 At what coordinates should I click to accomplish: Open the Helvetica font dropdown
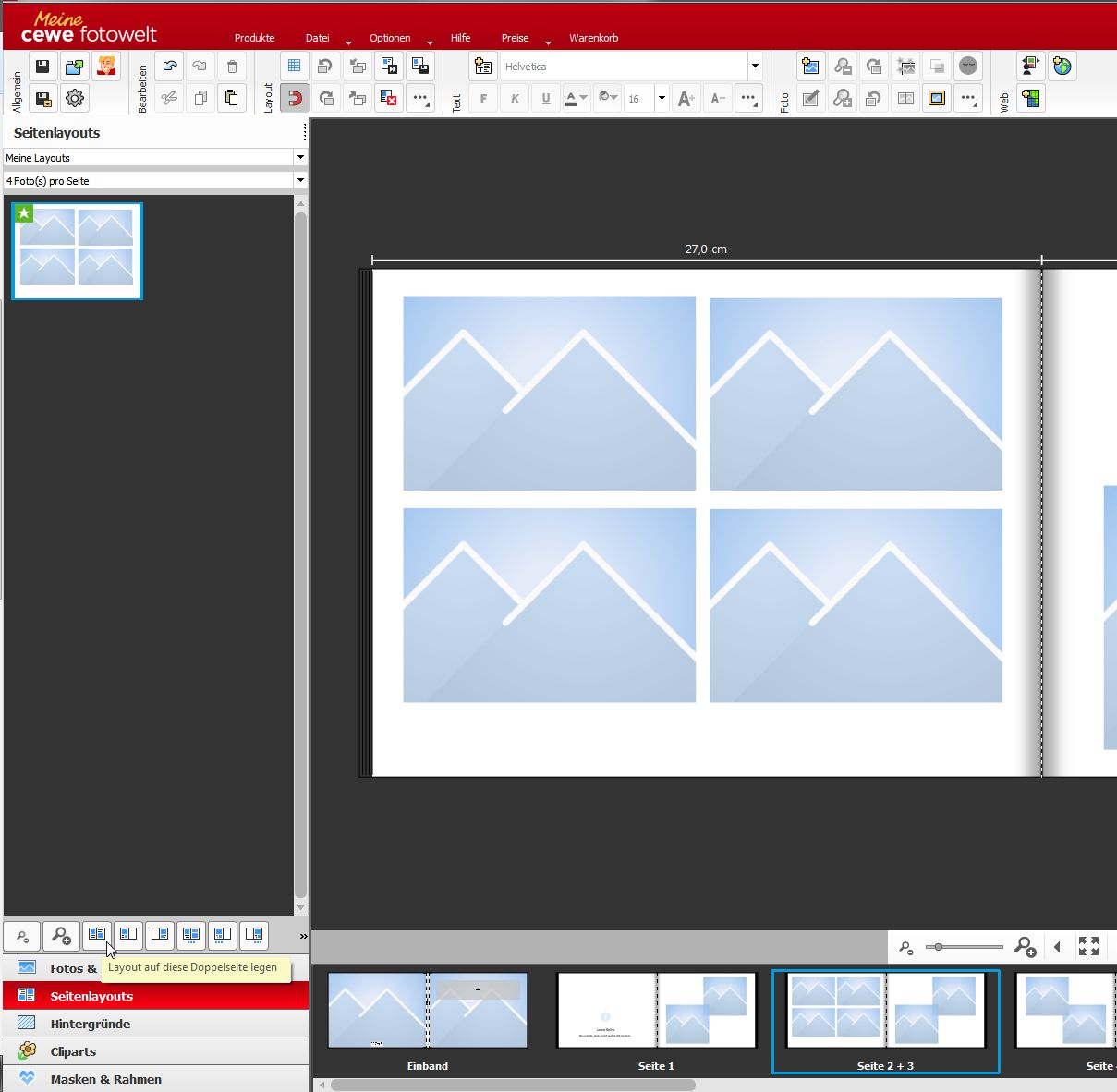[755, 67]
